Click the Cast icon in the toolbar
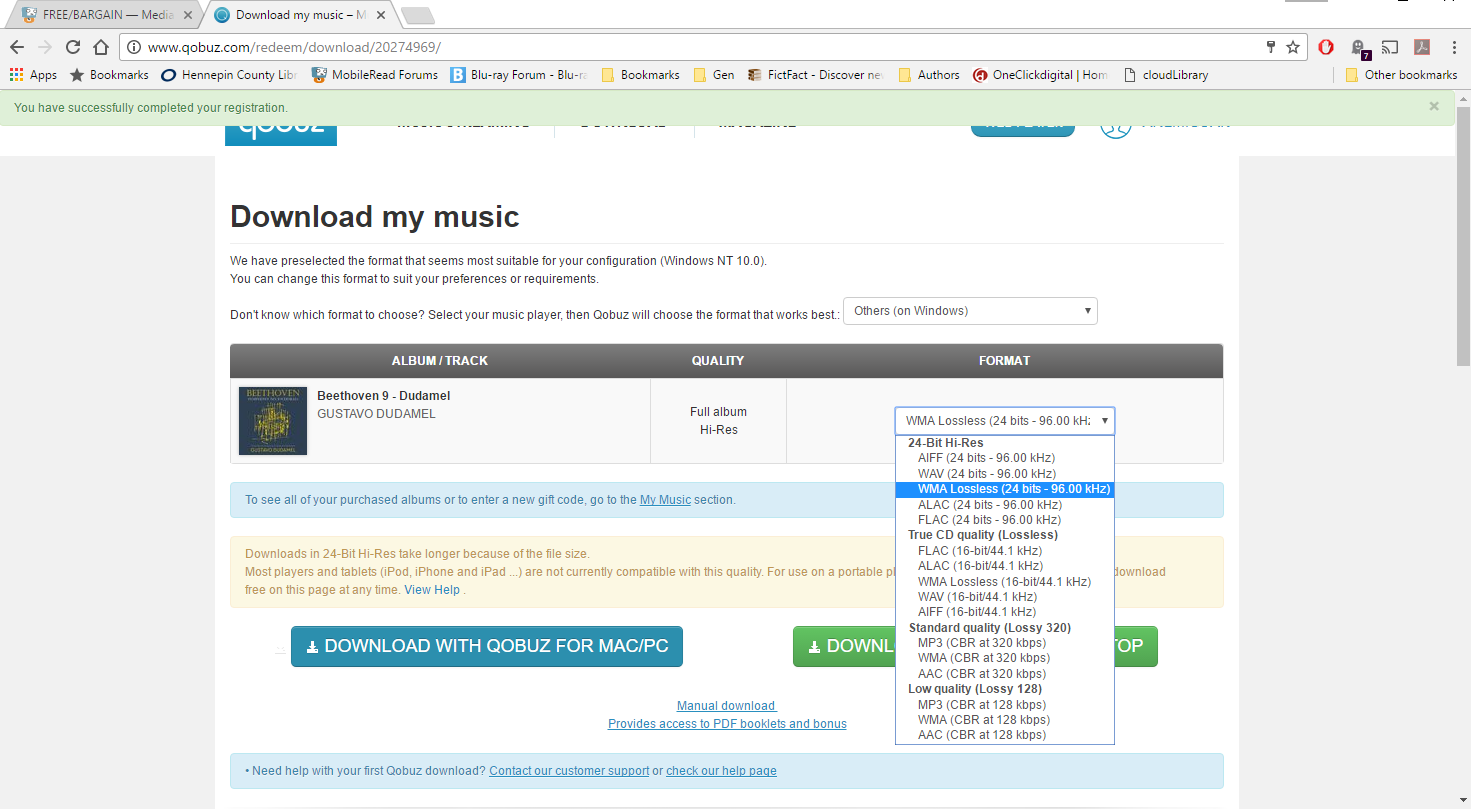This screenshot has width=1471, height=809. coord(1390,47)
